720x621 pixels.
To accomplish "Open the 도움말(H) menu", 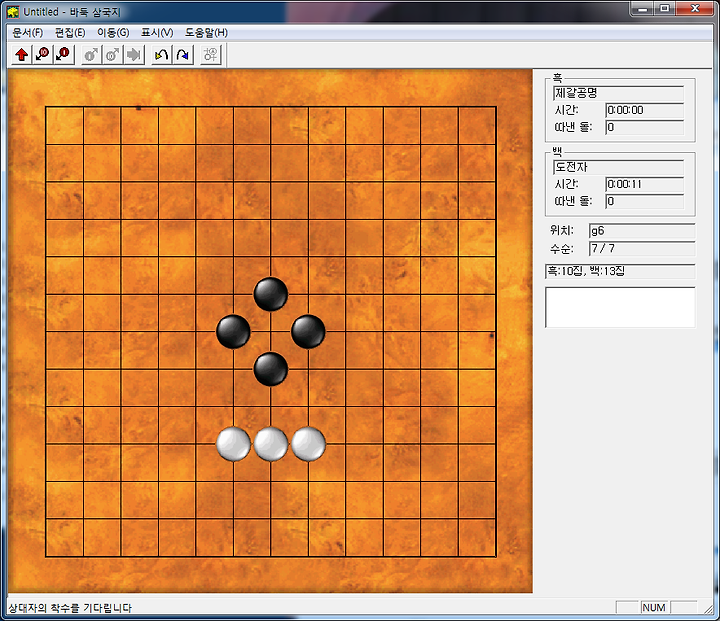I will coord(206,33).
